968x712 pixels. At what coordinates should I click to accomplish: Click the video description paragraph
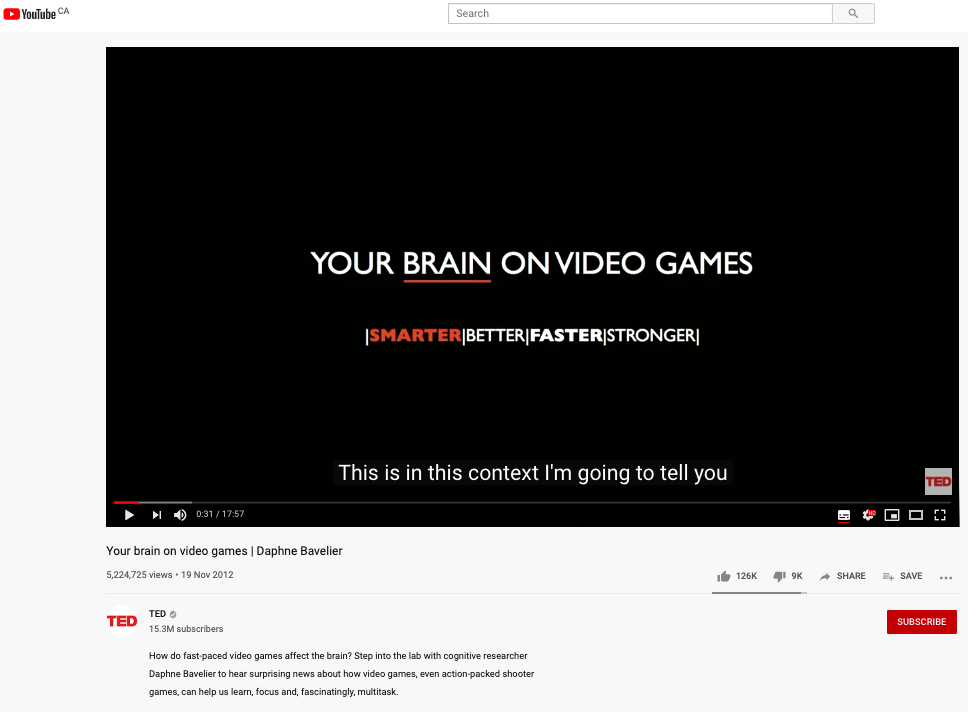click(341, 674)
